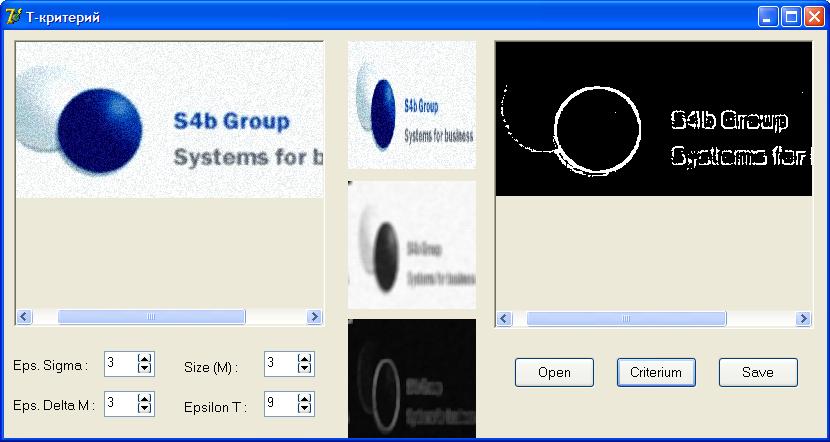
Task: Click the Save button
Action: (x=758, y=372)
